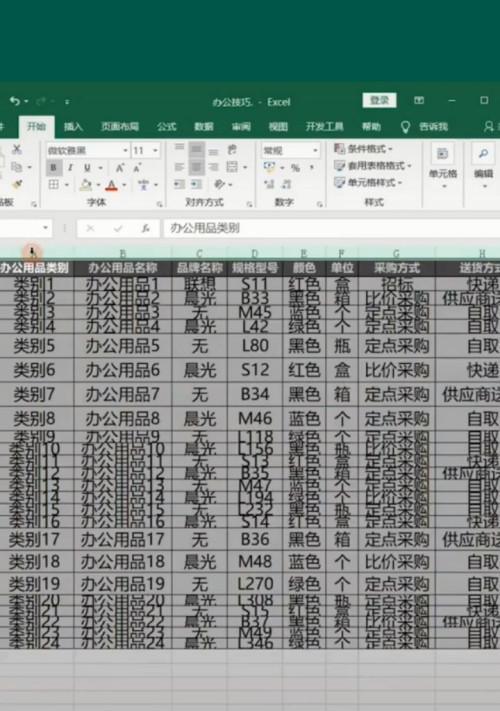Viewport: 500px width, 711px height.
Task: Click the text Orientation icon
Action: (x=219, y=184)
